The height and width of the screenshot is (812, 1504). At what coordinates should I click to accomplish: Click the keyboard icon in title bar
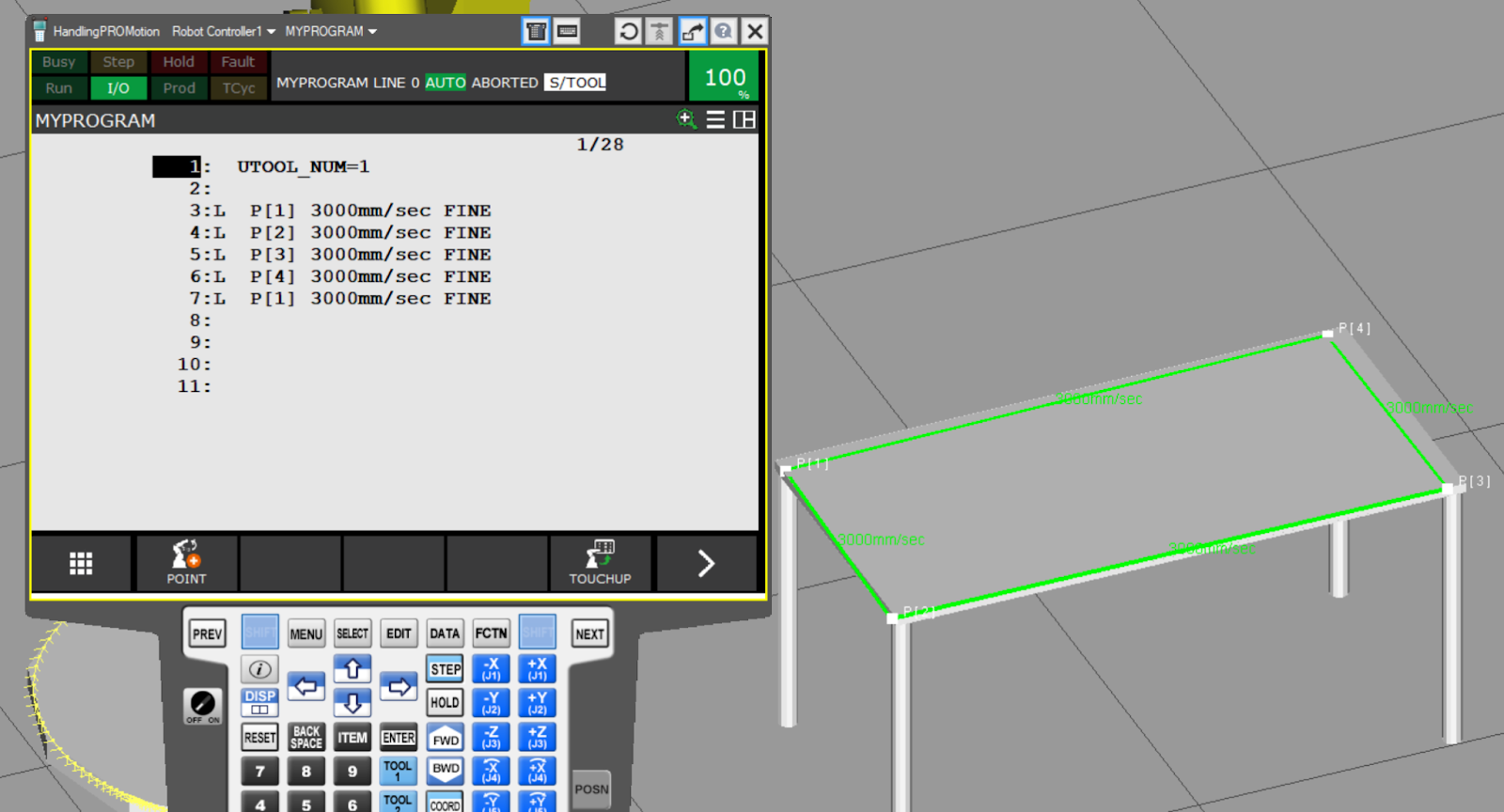[x=568, y=31]
